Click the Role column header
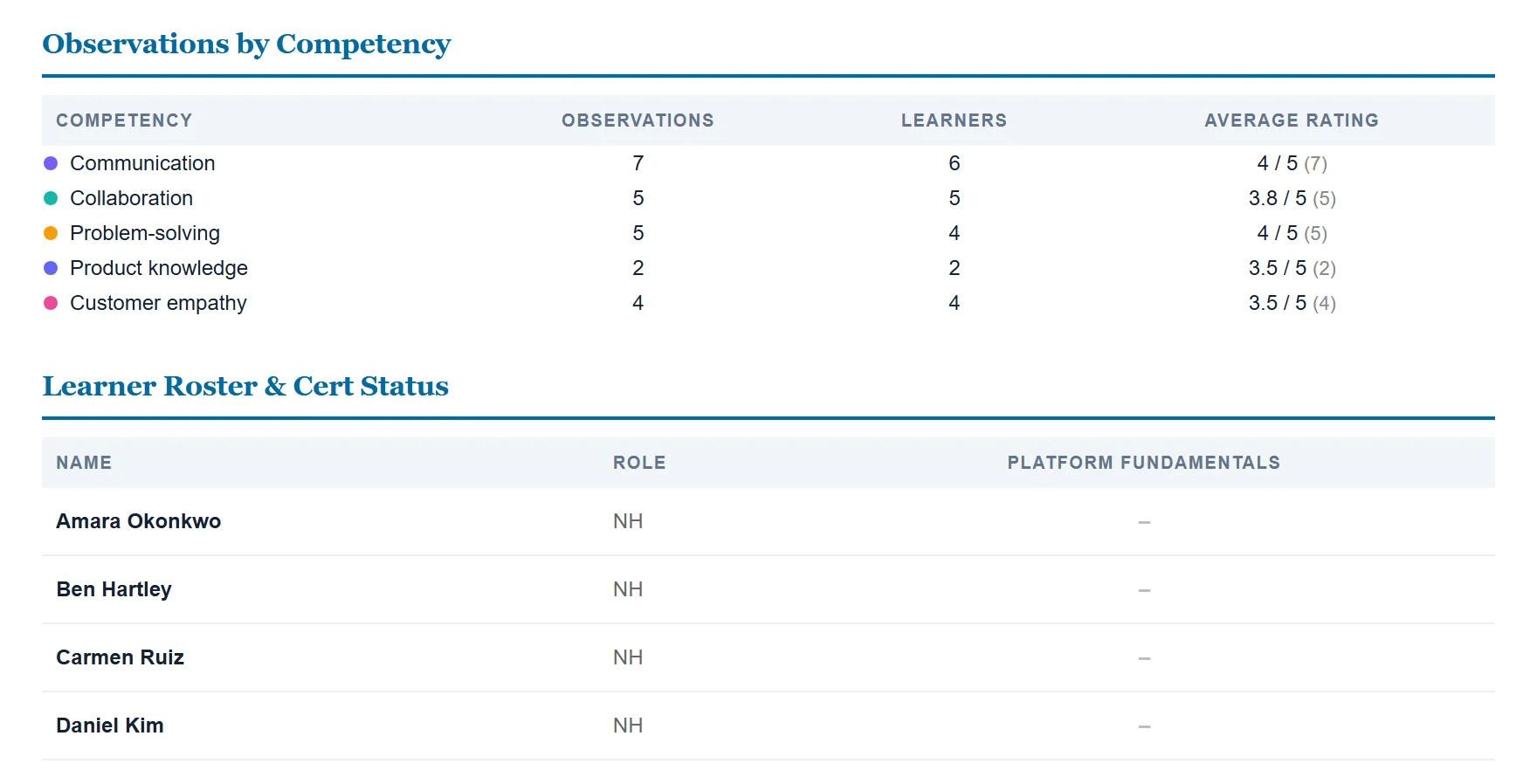Screen dimensions: 1537x784 click(639, 463)
